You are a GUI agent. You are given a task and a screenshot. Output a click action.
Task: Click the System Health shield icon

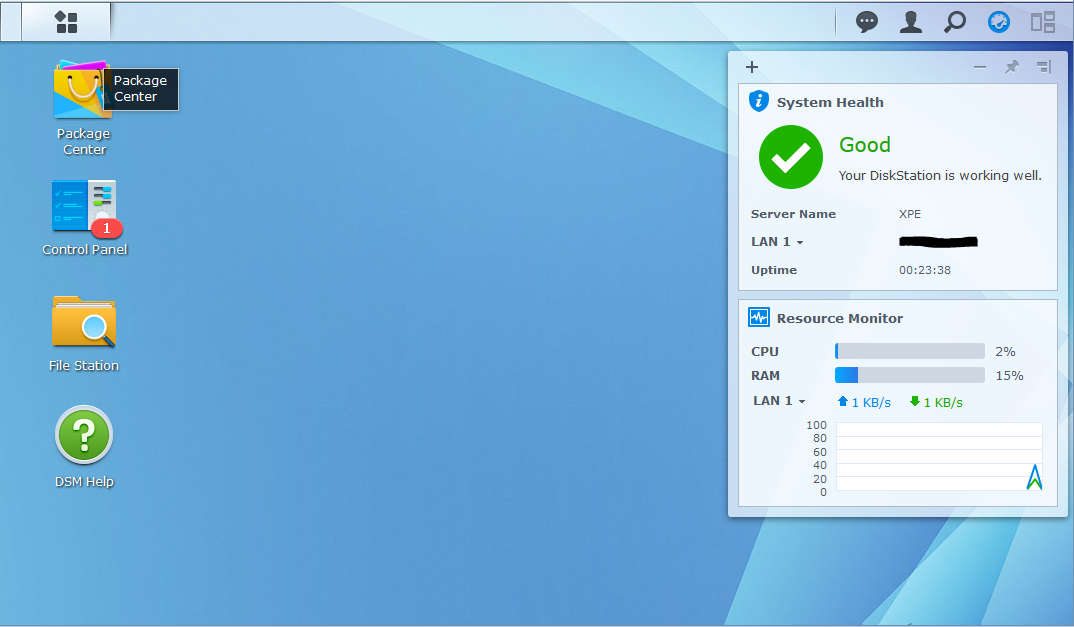click(758, 101)
